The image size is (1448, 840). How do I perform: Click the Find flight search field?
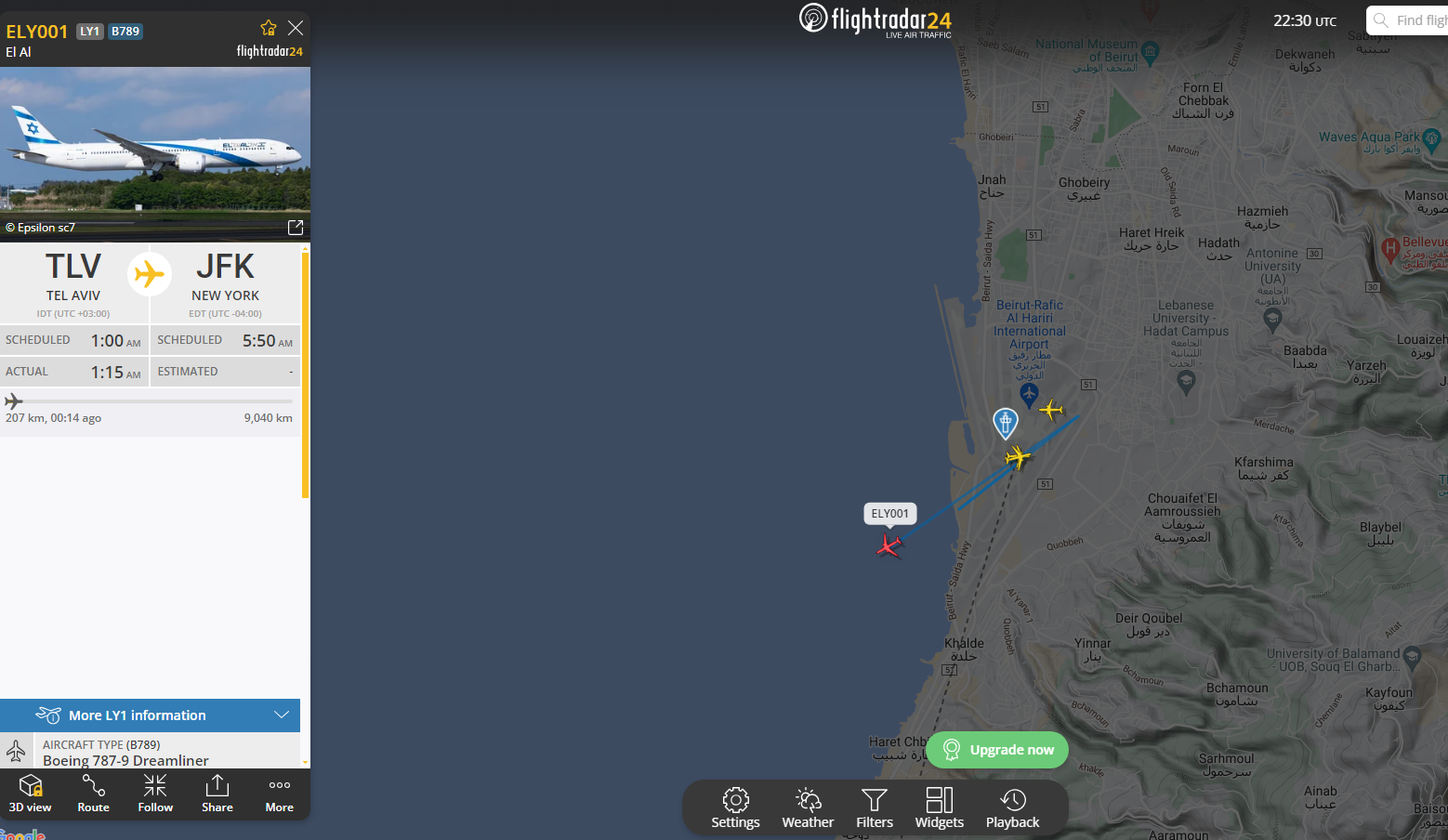point(1407,20)
